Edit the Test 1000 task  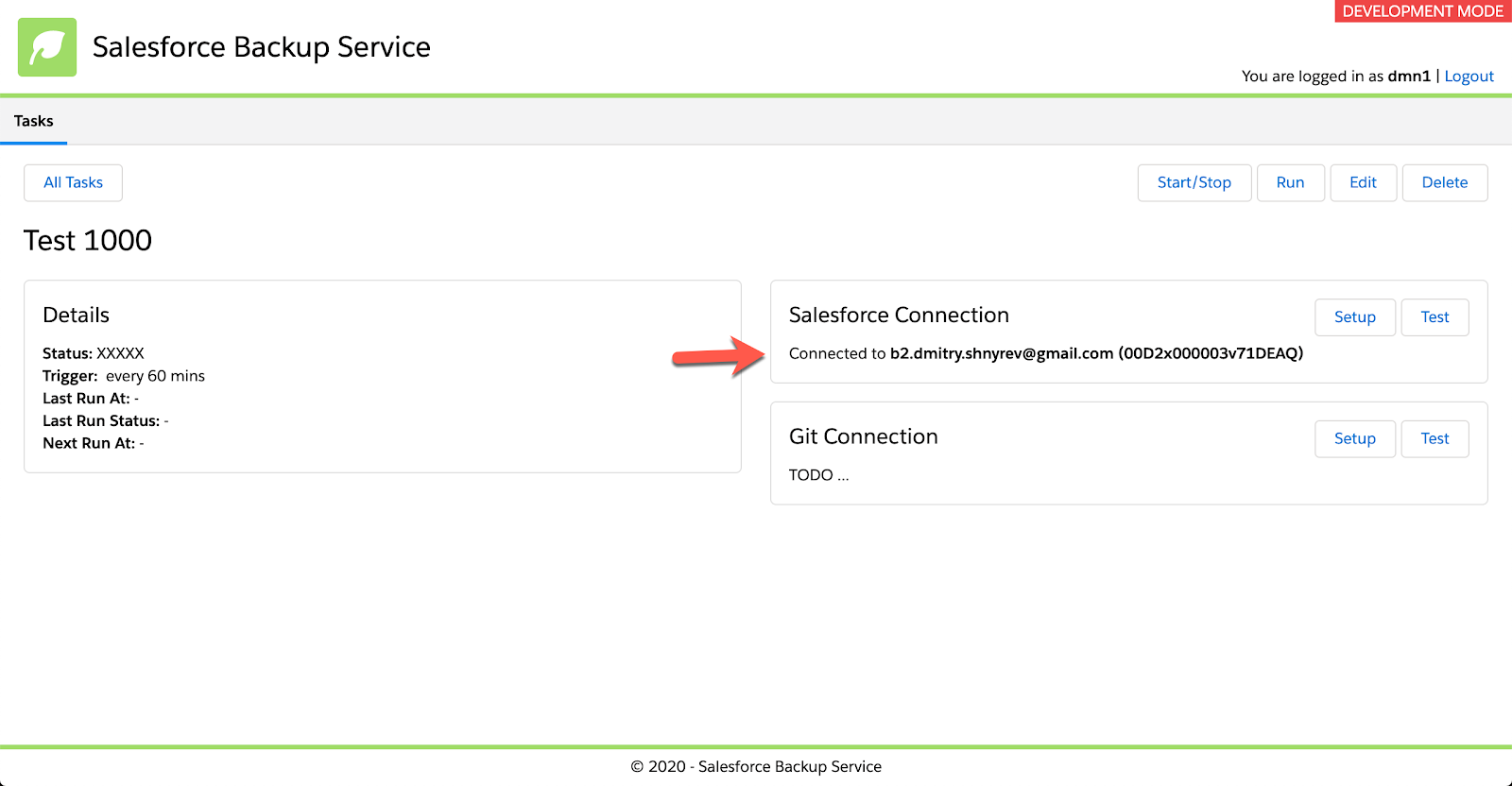[x=1363, y=182]
